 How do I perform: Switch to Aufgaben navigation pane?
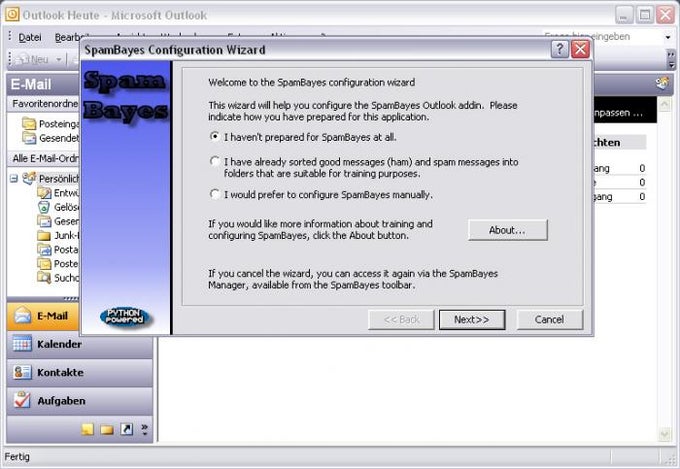point(80,400)
